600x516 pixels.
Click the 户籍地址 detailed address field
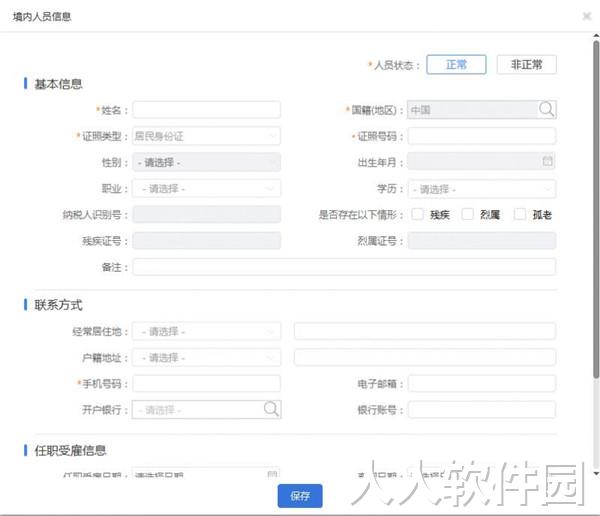coord(425,358)
